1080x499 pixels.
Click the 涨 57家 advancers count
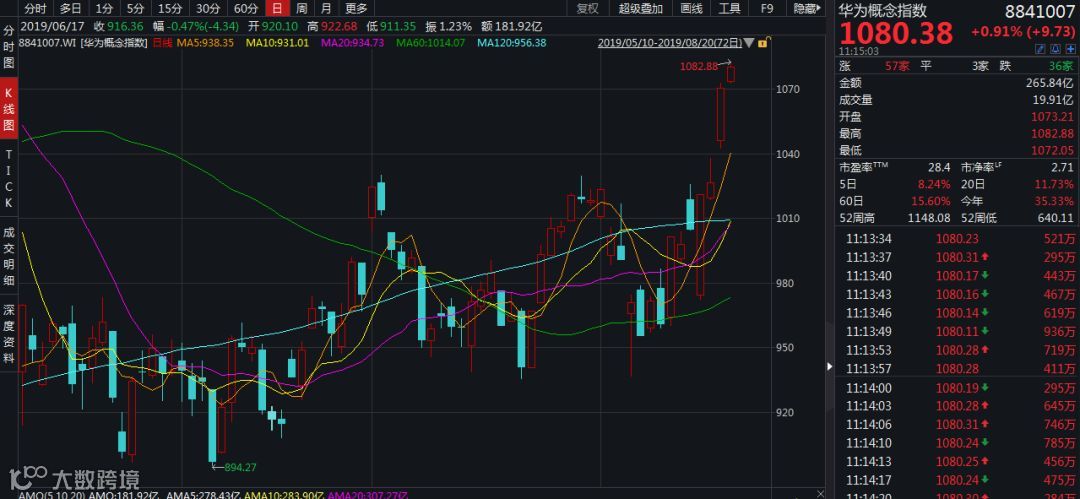click(x=874, y=66)
